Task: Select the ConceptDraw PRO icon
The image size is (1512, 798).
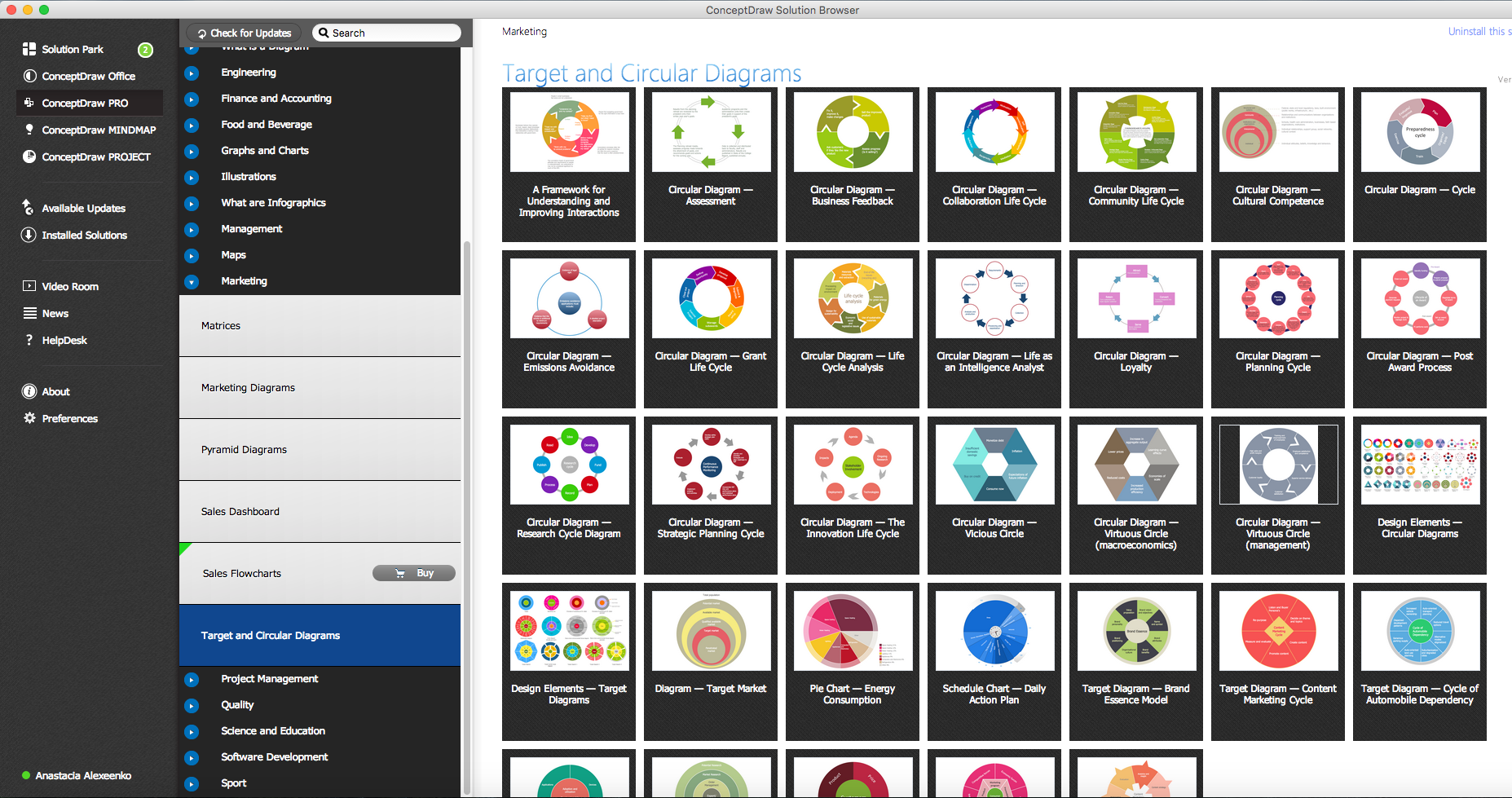Action: (29, 103)
